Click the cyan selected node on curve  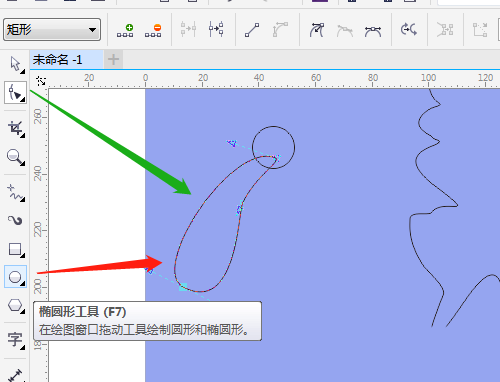[x=183, y=287]
